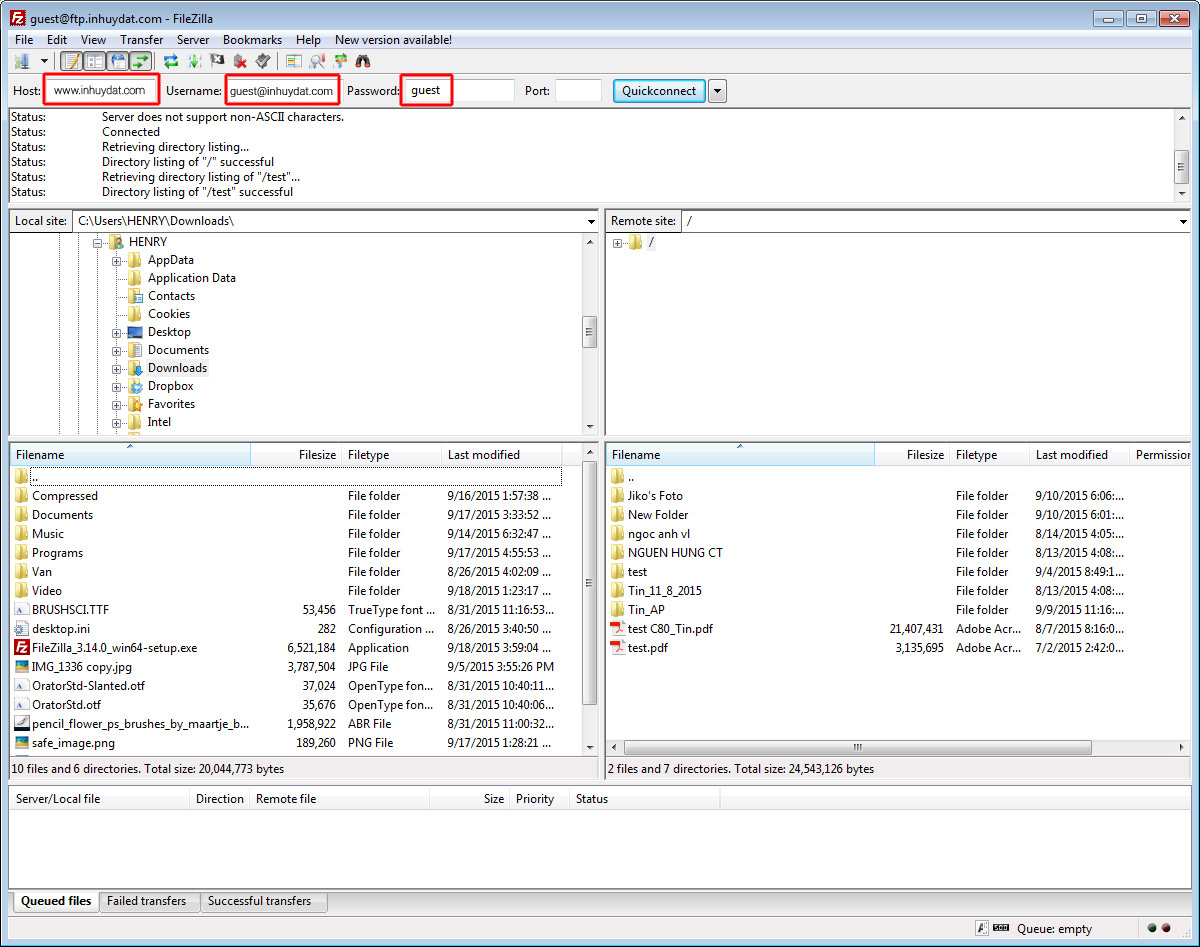Switch to the Failed transfers tab
This screenshot has height=947, width=1200.
146,901
